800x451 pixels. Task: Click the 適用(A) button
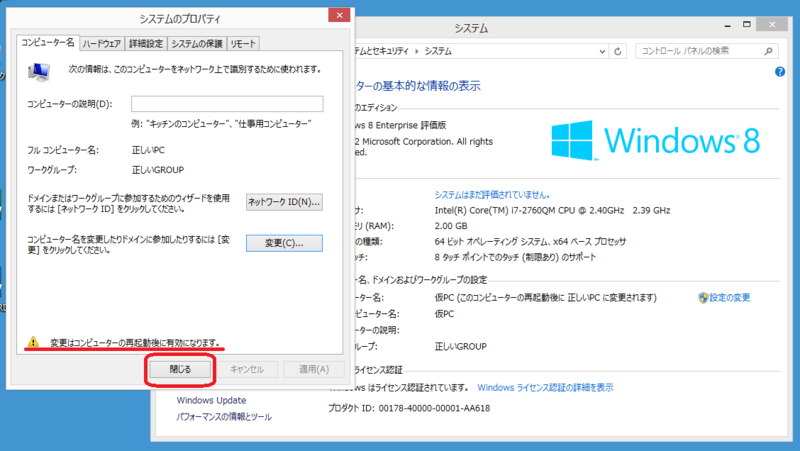point(314,369)
